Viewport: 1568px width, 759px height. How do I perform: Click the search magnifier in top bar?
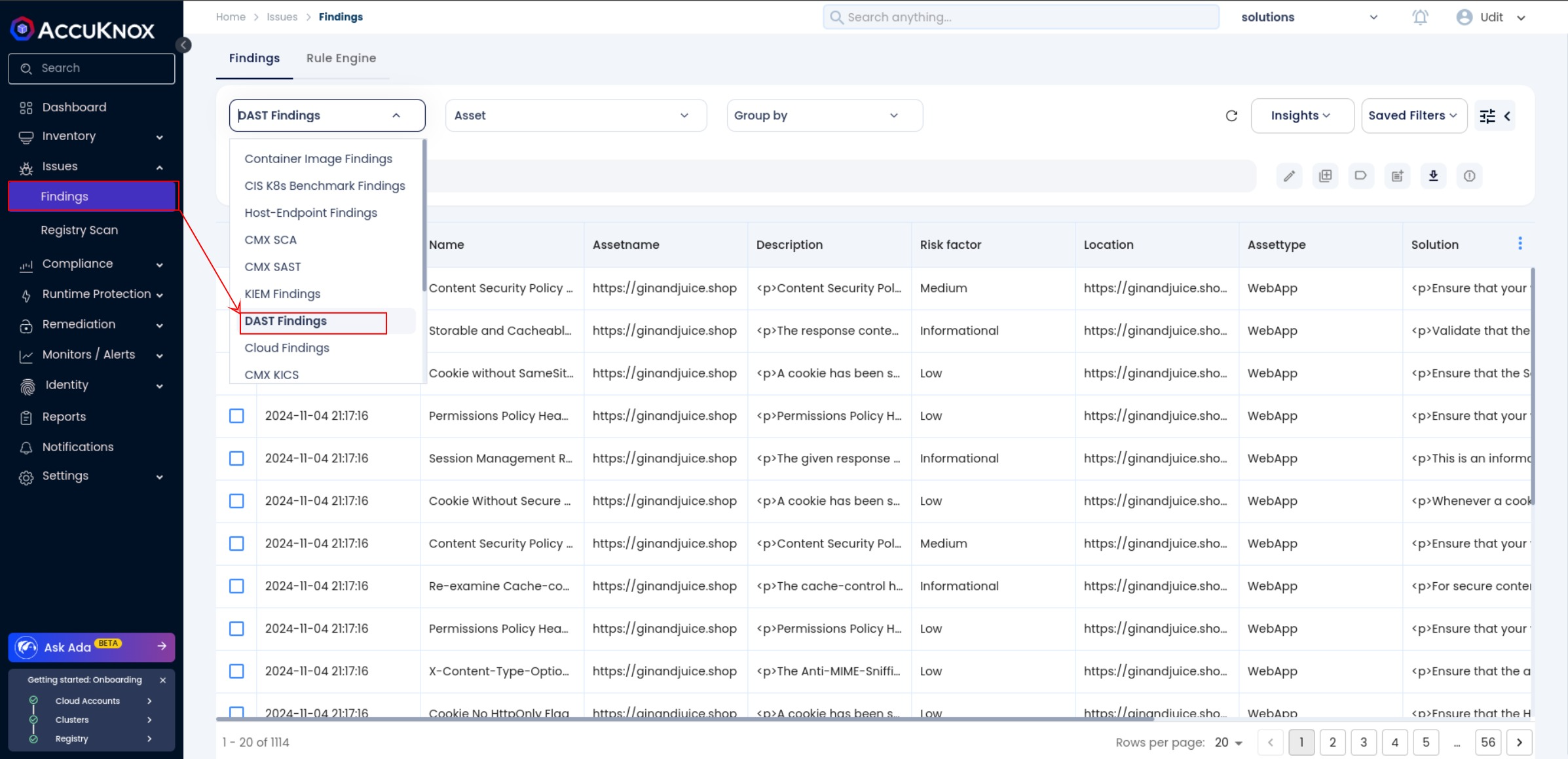click(x=836, y=17)
